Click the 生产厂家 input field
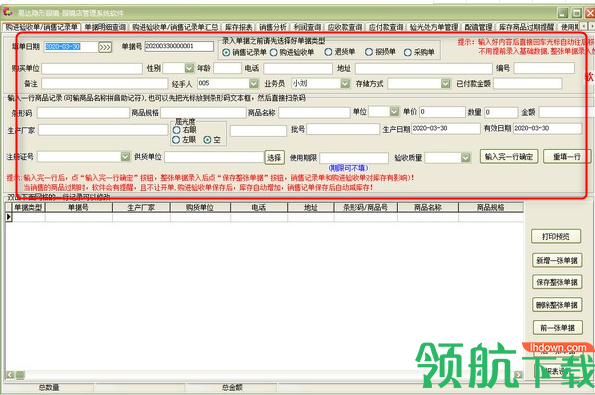This screenshot has width=595, height=395. [103, 130]
